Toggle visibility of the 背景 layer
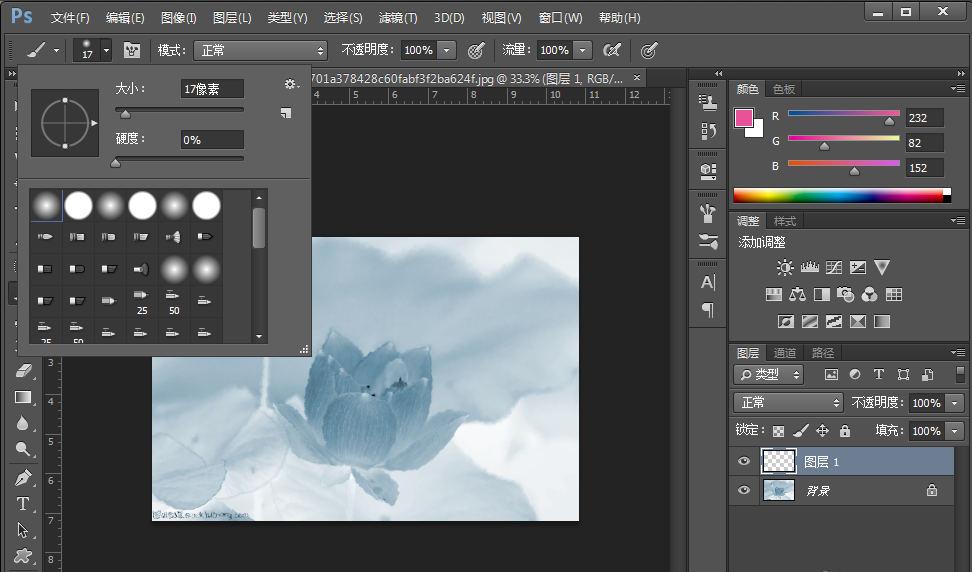The width and height of the screenshot is (972, 572). 743,490
